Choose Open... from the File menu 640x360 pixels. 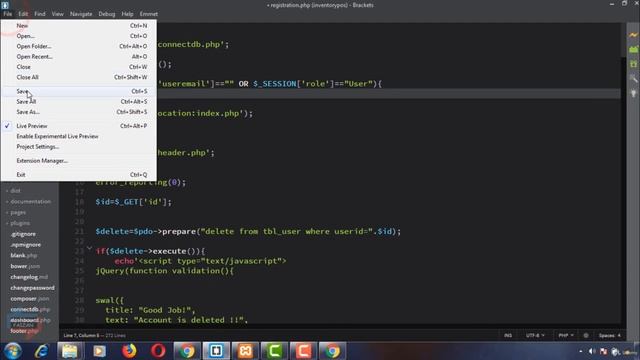78,36
